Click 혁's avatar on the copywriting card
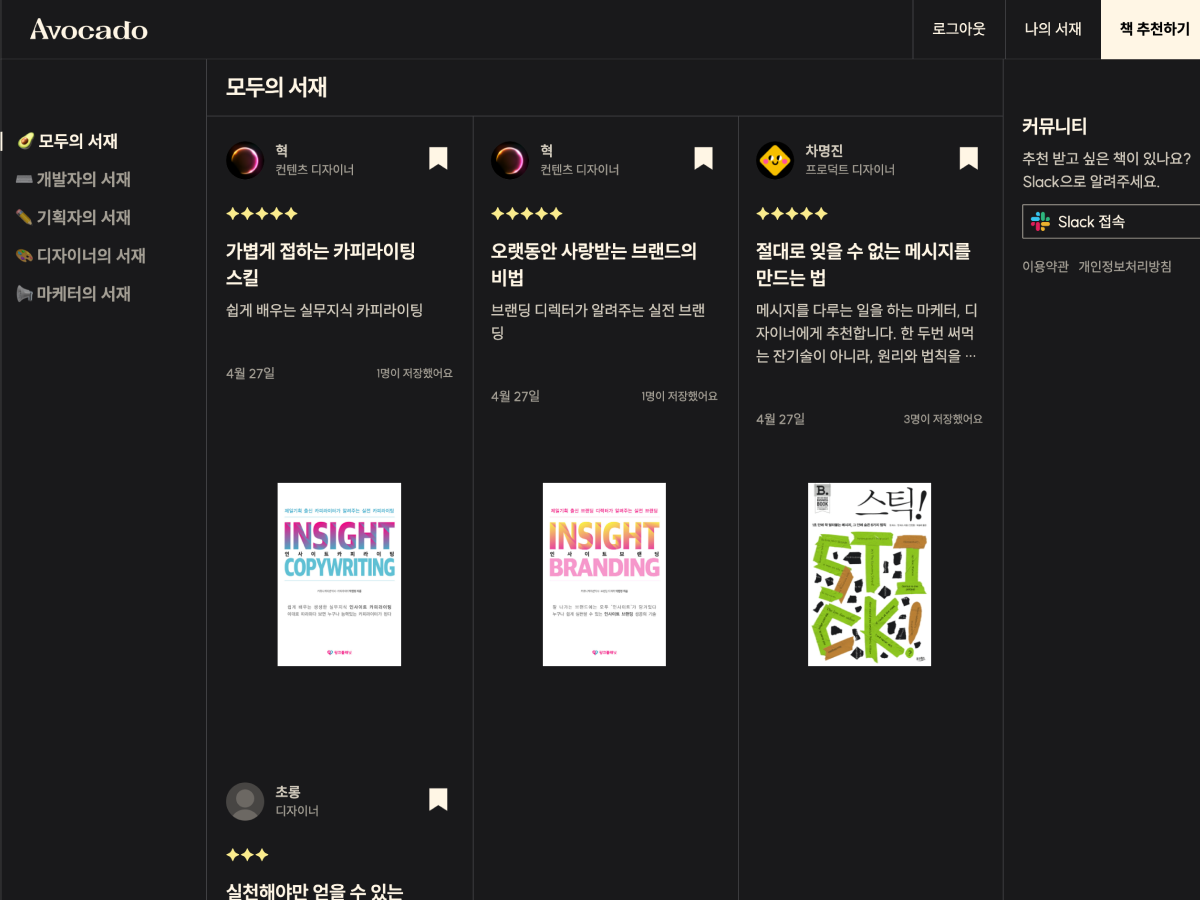This screenshot has height=900, width=1200. coord(244,160)
